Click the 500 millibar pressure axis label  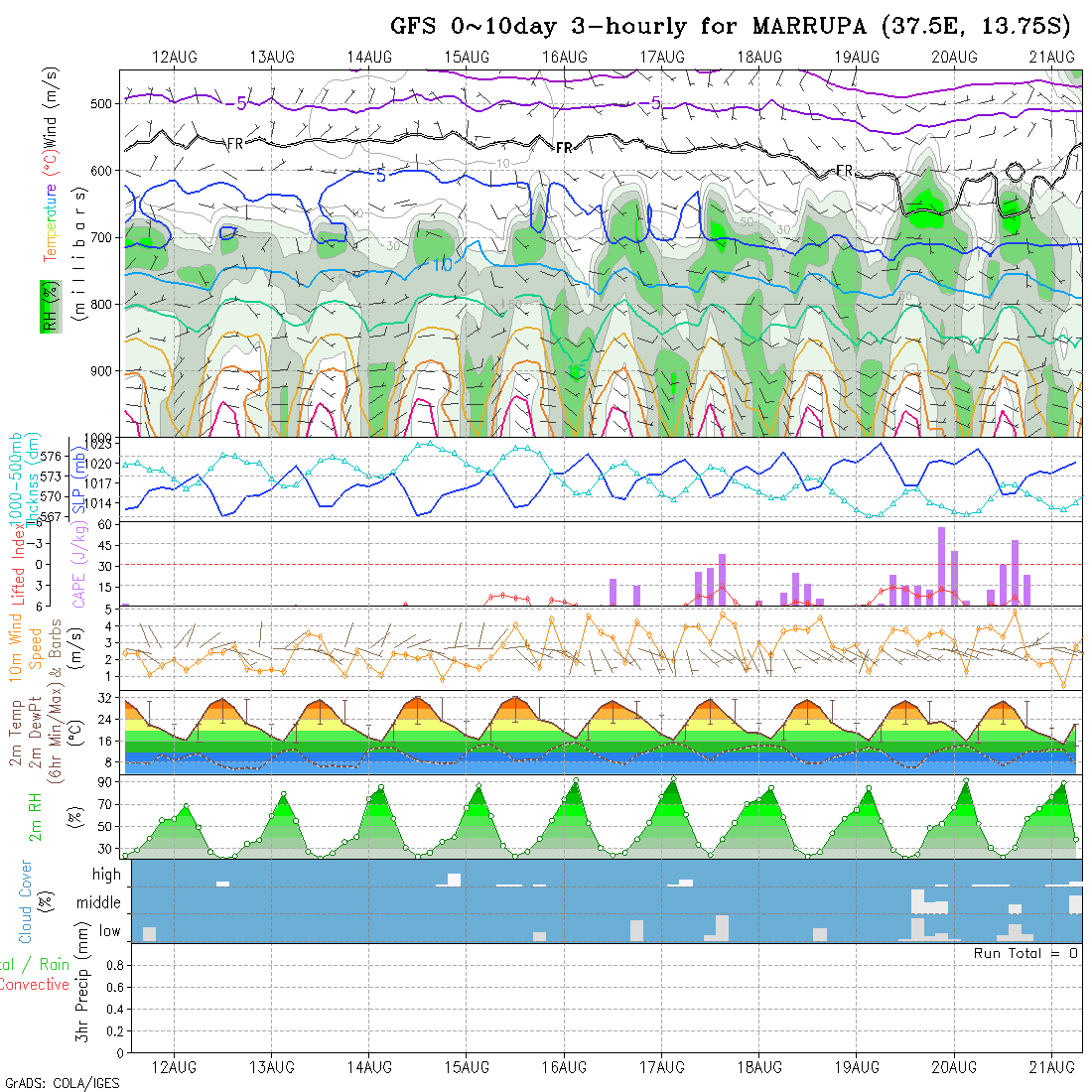point(105,102)
